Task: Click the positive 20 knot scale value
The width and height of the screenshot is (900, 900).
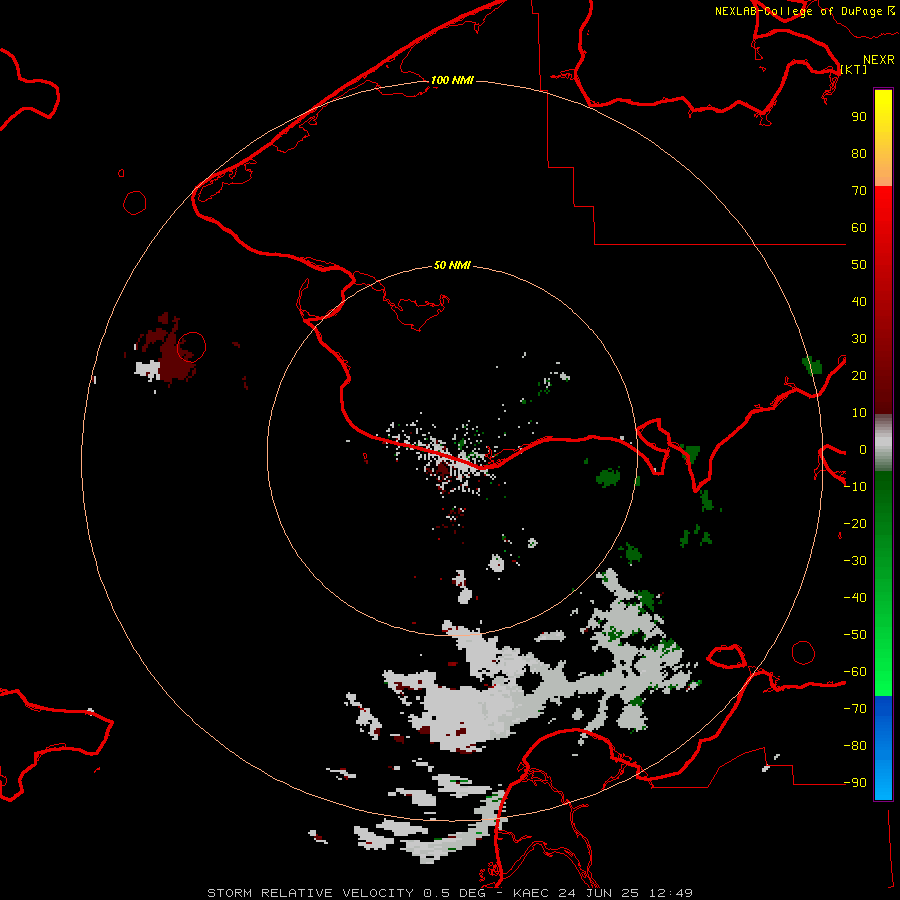Action: point(859,375)
